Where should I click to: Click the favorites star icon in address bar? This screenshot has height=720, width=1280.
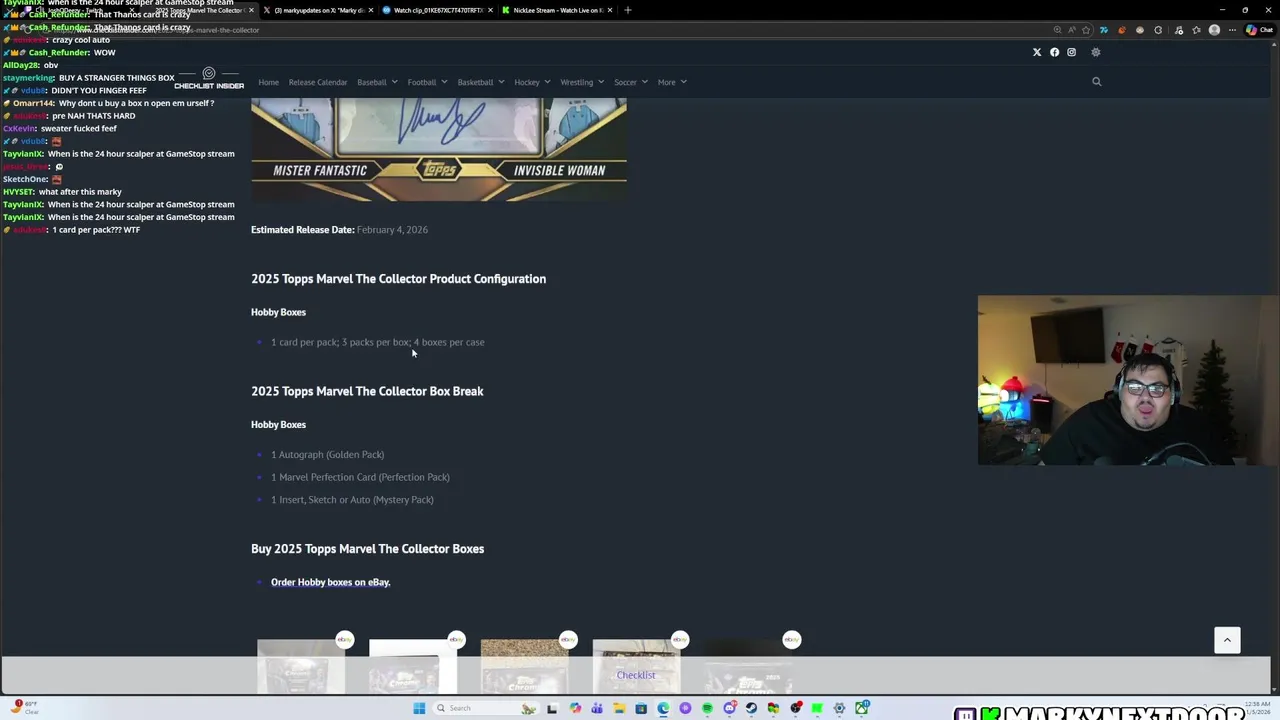(x=1085, y=30)
